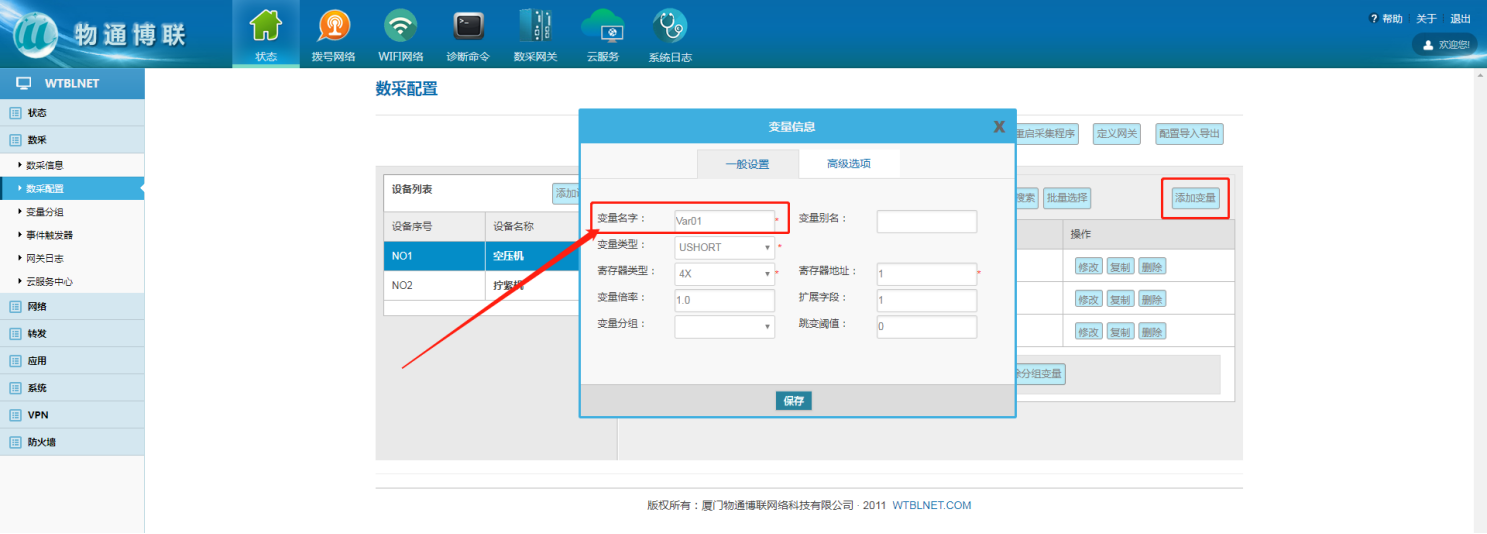Switch to the 高级选项 tab

point(848,164)
